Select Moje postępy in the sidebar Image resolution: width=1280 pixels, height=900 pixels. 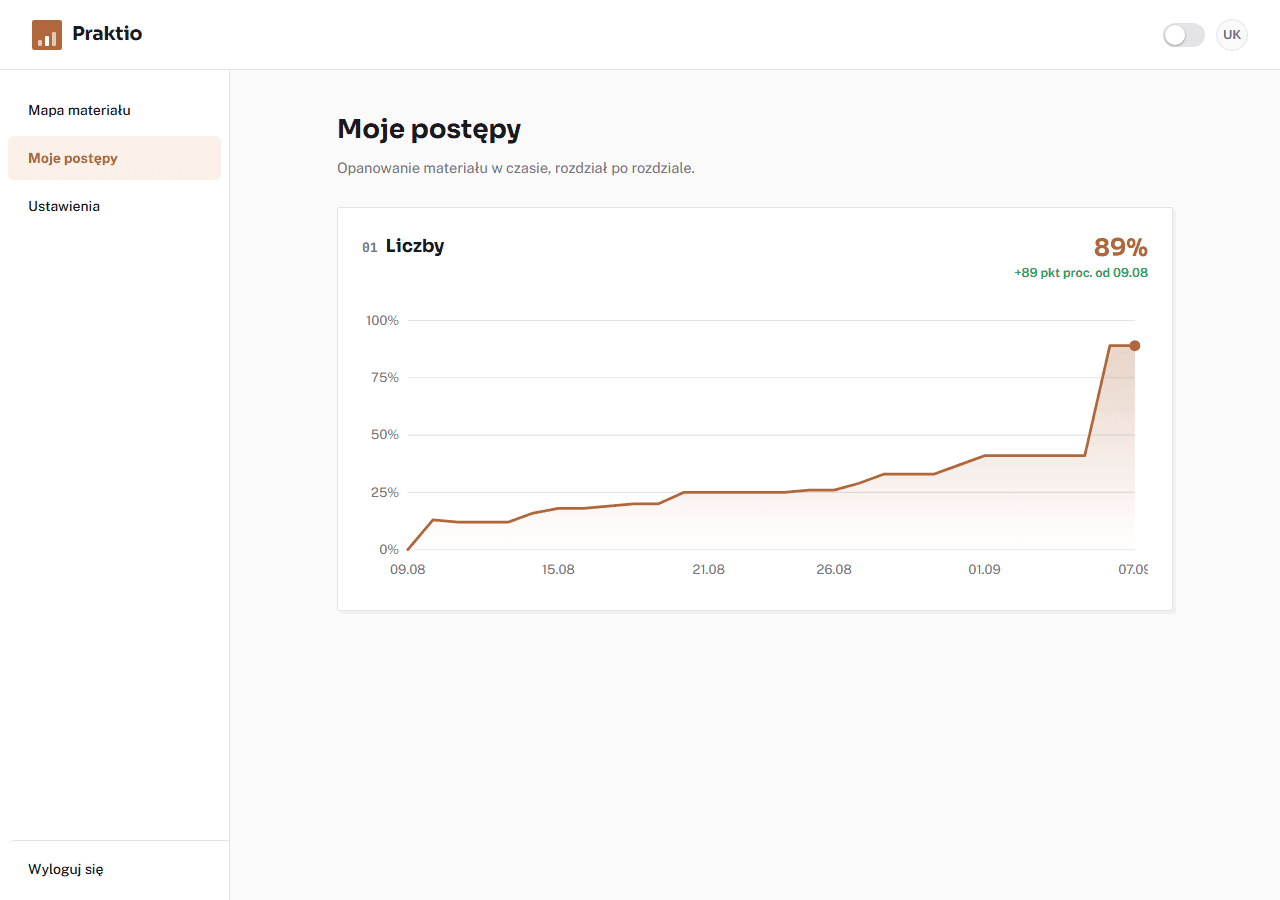coord(114,158)
